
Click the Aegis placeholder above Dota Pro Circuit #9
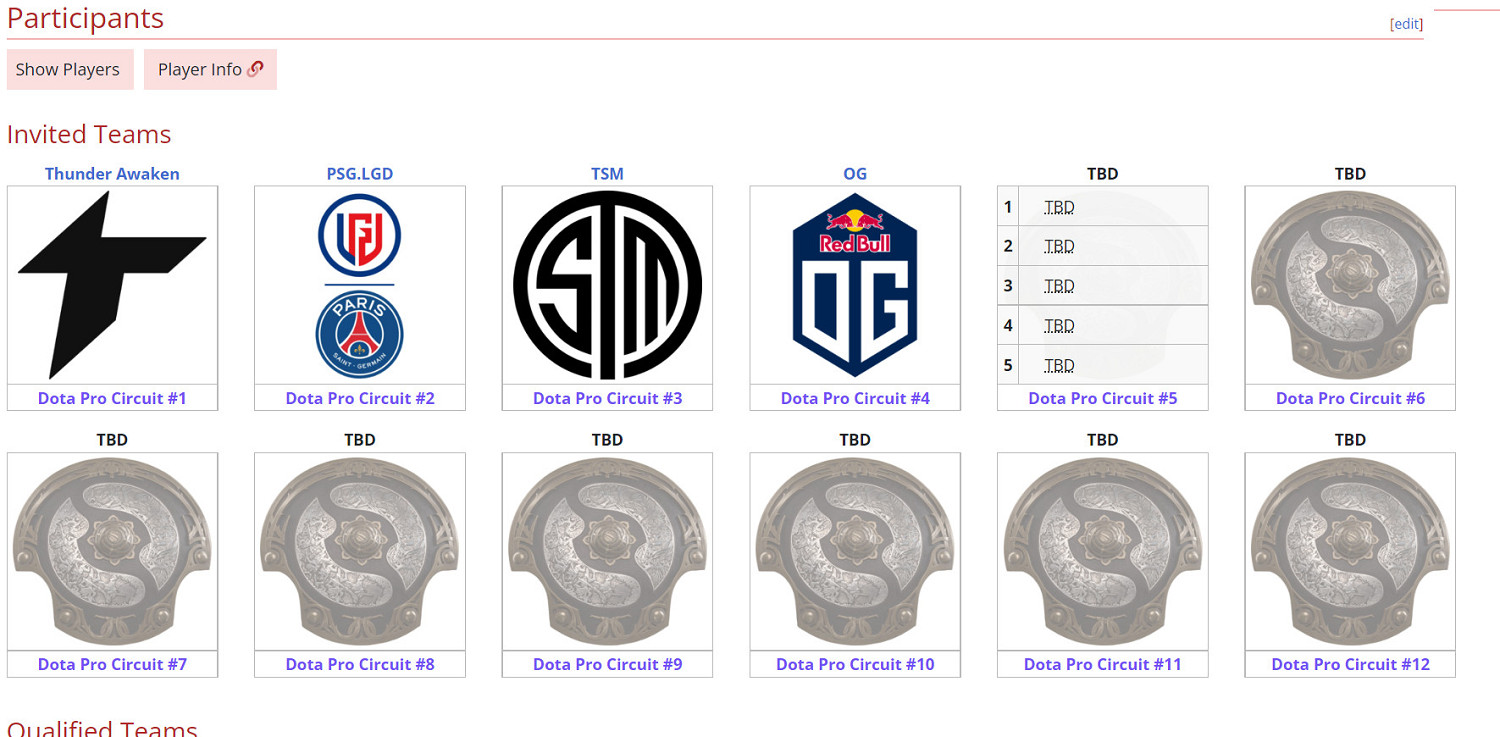pyautogui.click(x=607, y=551)
